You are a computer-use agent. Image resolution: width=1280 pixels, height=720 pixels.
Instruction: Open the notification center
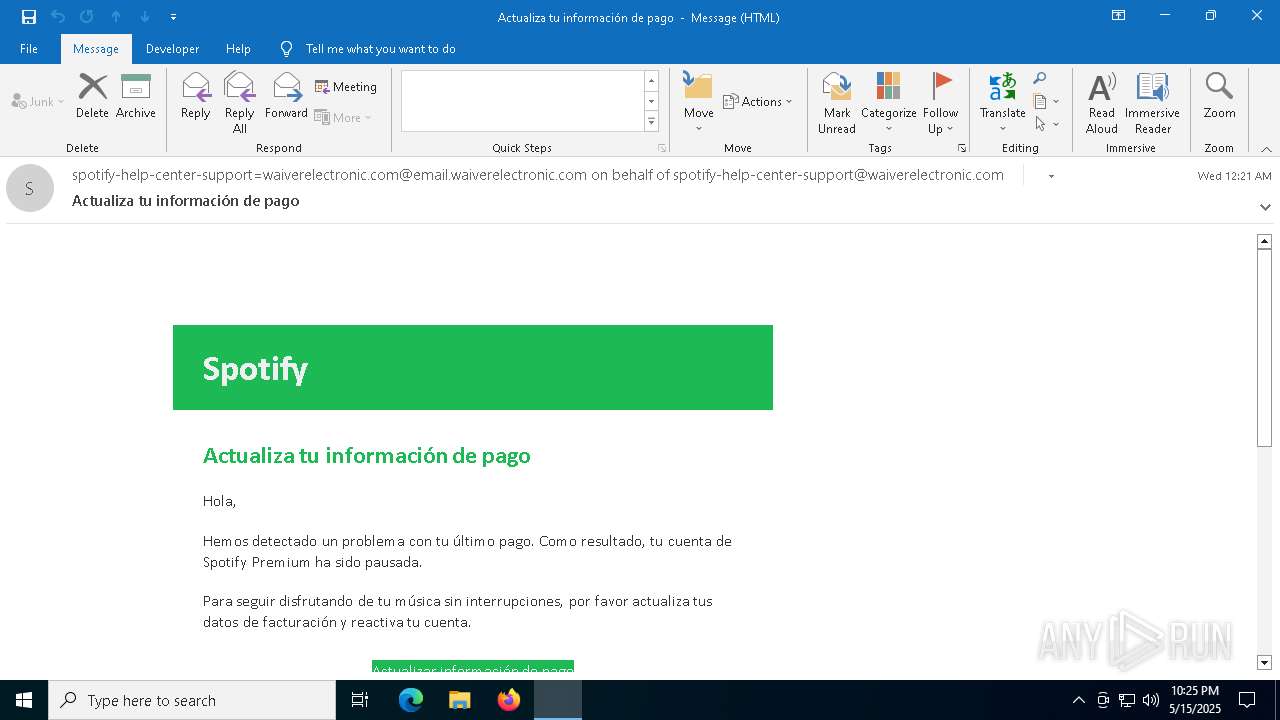(1247, 700)
